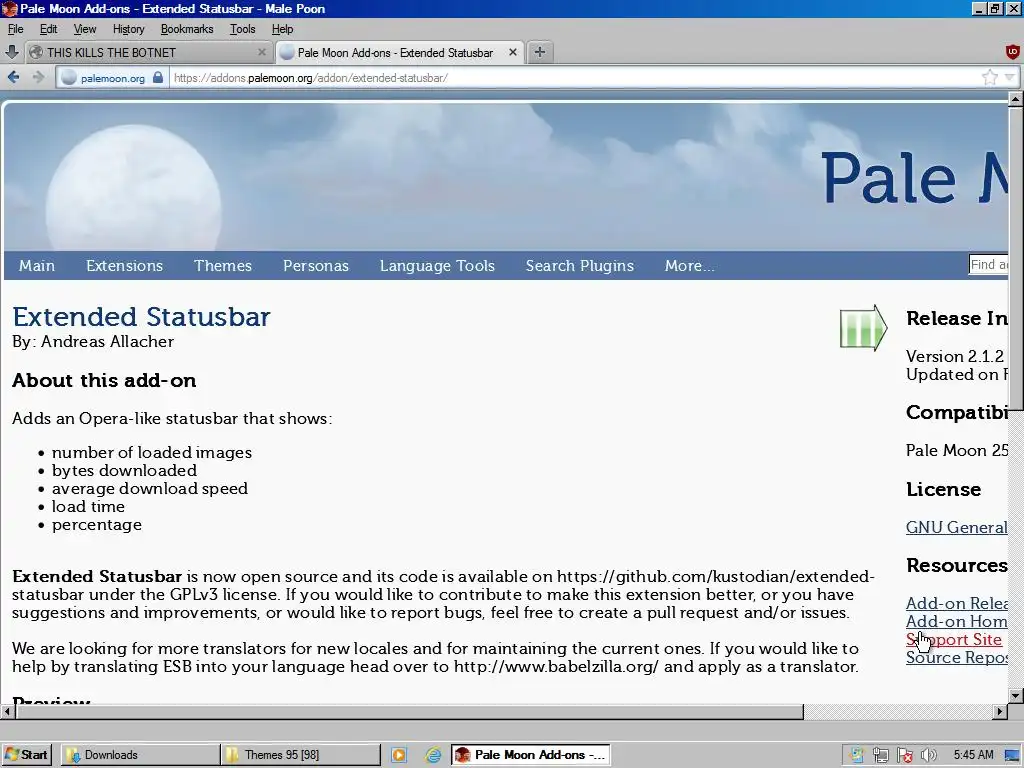Open the Bookmarks menu

pos(187,29)
